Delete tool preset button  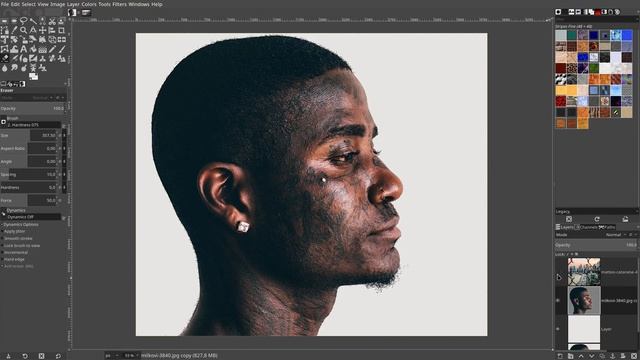pyautogui.click(x=41, y=356)
